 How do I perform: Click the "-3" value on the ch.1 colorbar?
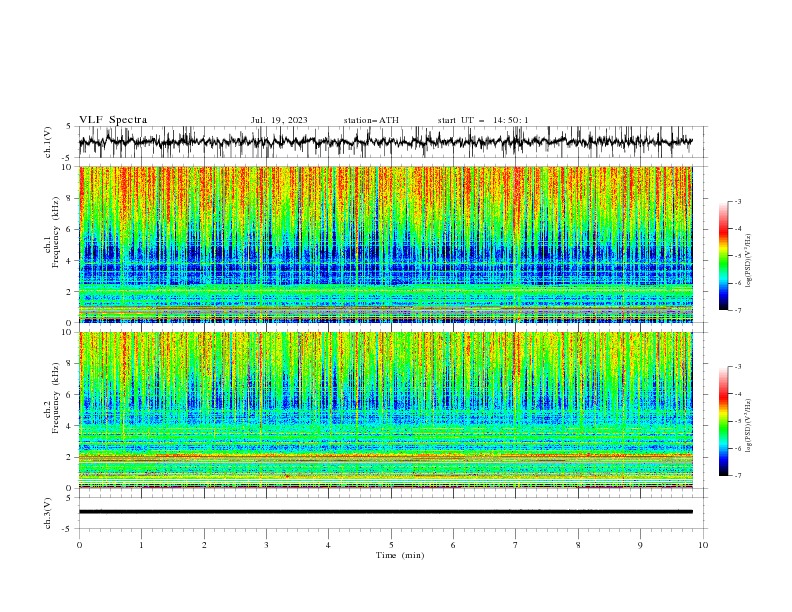pos(738,201)
